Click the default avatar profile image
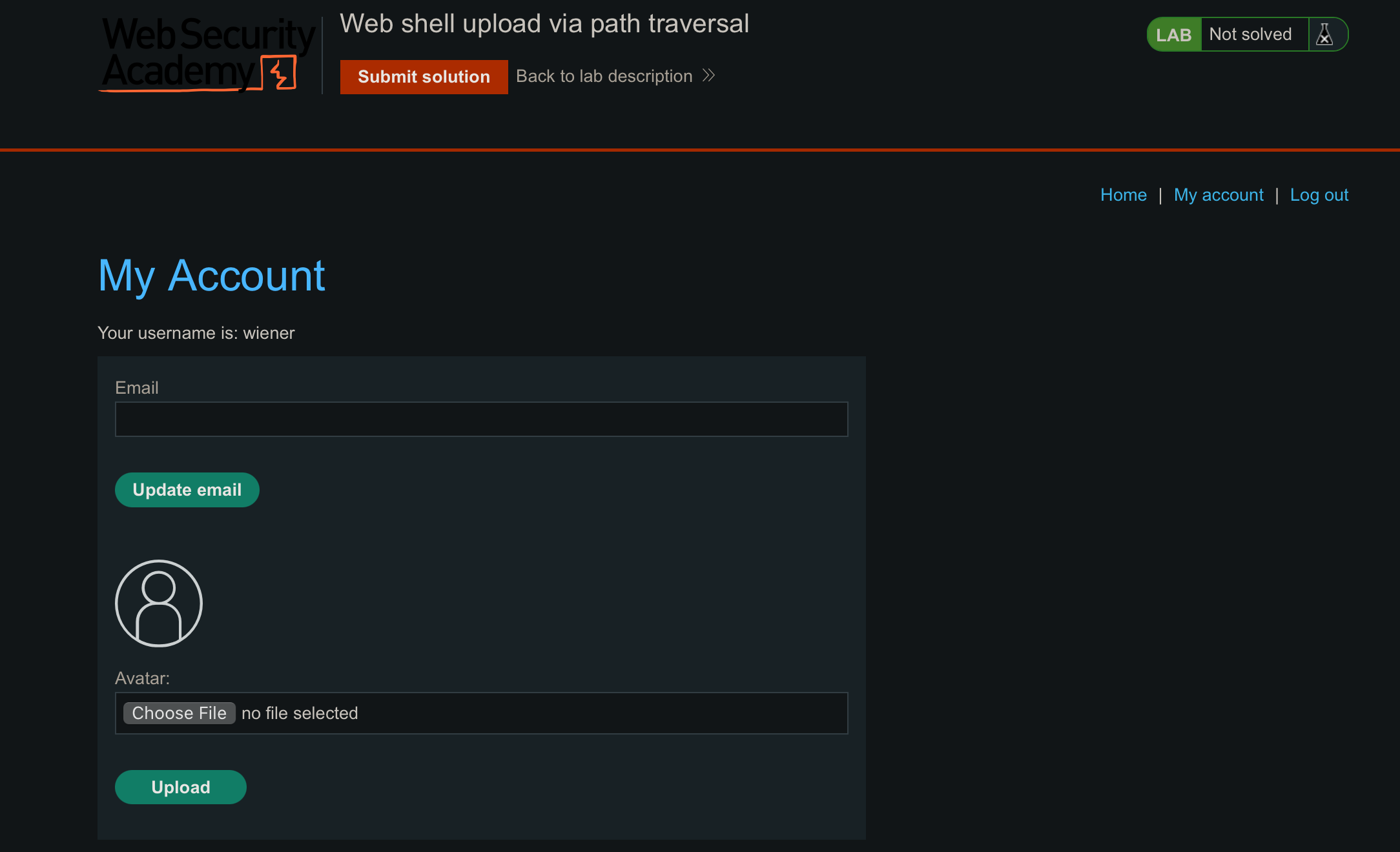 pos(159,603)
